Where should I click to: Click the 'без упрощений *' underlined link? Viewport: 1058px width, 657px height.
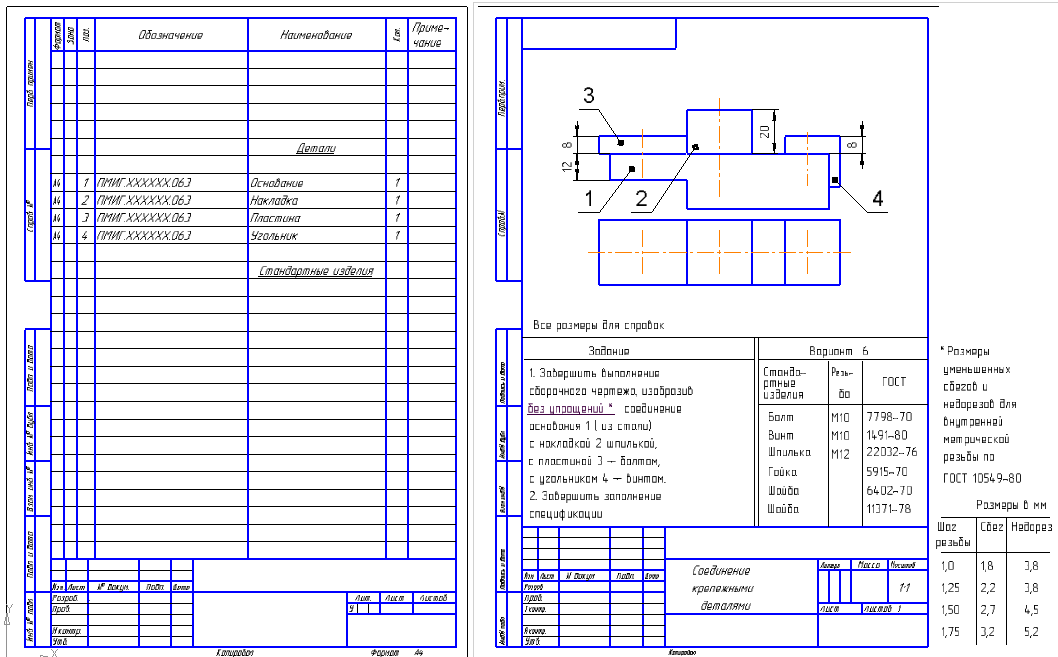pyautogui.click(x=569, y=409)
